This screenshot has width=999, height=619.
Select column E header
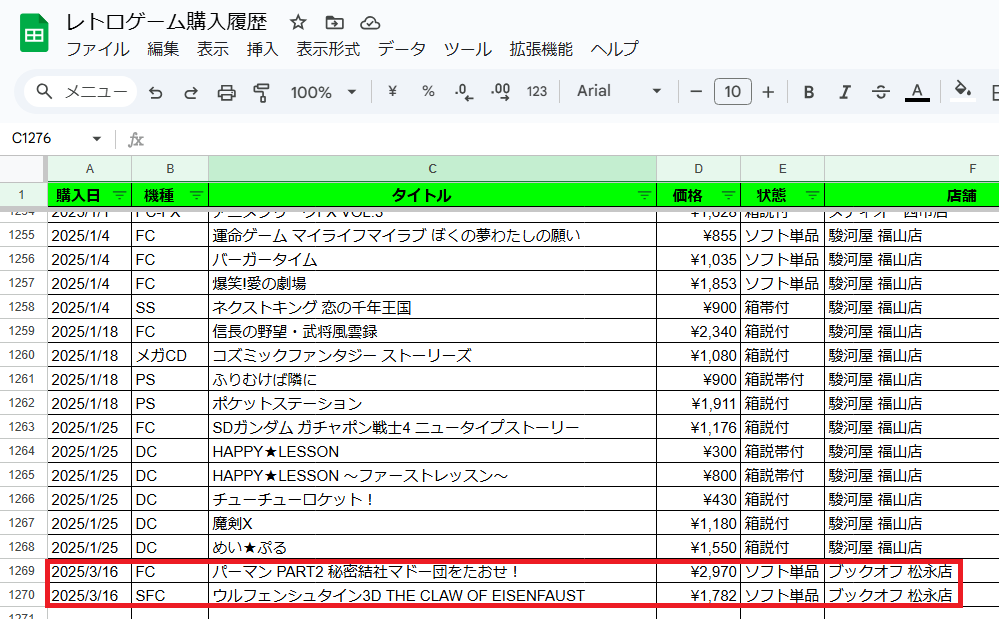coord(782,169)
